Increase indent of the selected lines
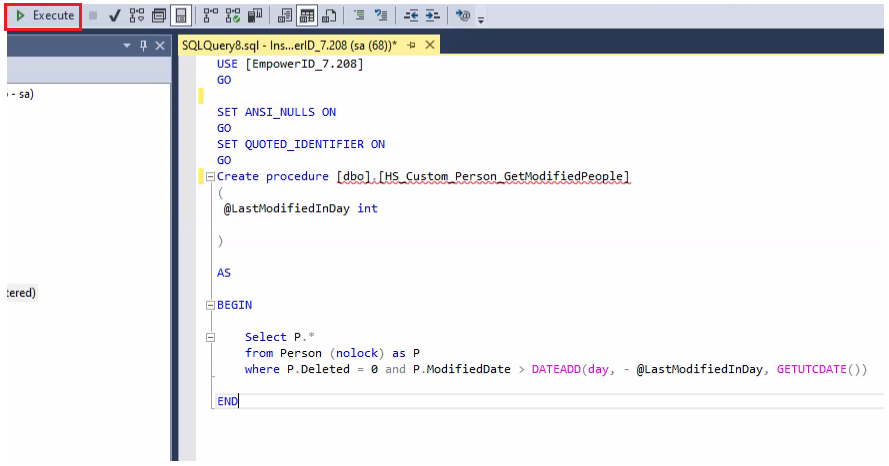The width and height of the screenshot is (889, 466). [x=433, y=16]
